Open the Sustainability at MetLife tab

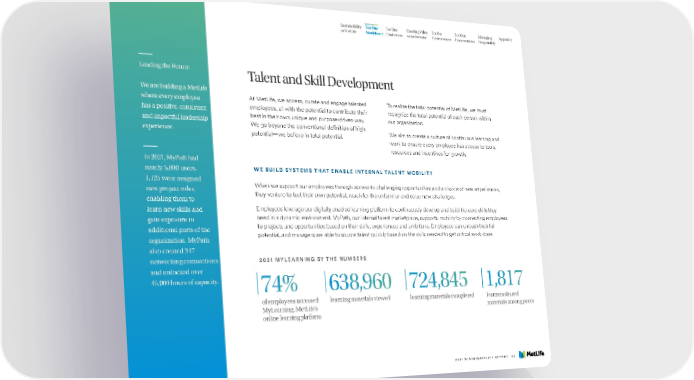click(351, 29)
